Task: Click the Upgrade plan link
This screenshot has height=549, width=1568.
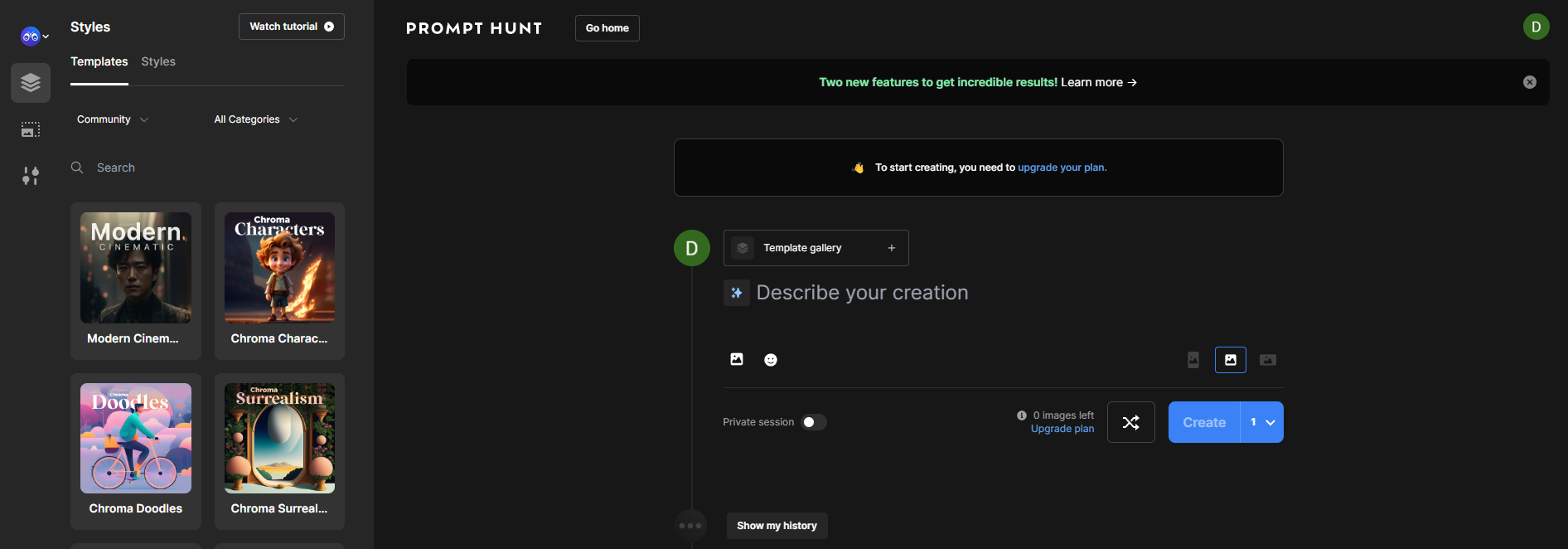Action: point(1062,429)
